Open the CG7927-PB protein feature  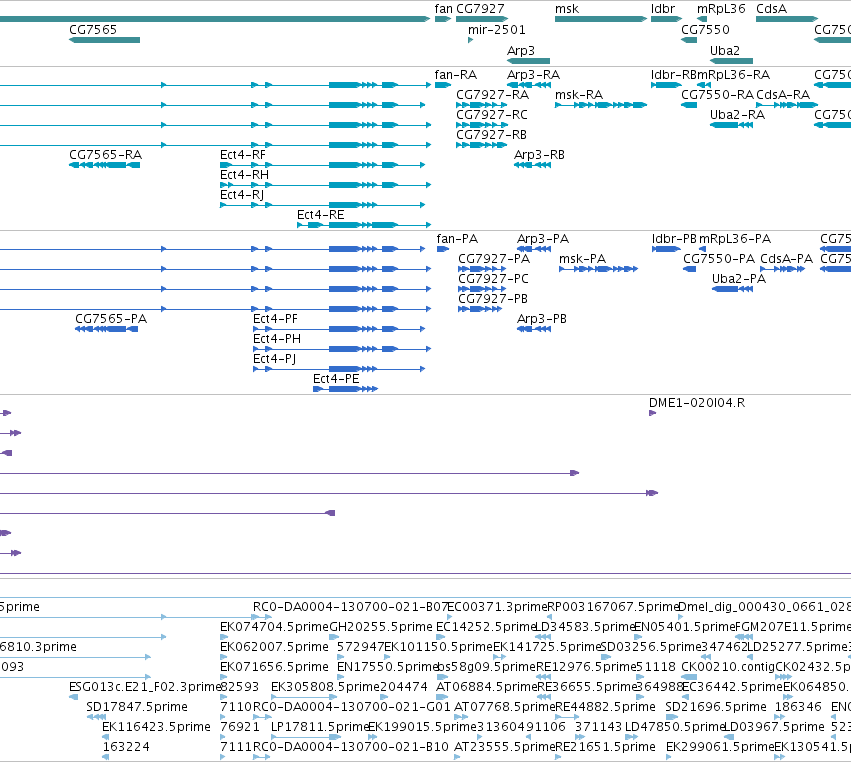(x=480, y=309)
